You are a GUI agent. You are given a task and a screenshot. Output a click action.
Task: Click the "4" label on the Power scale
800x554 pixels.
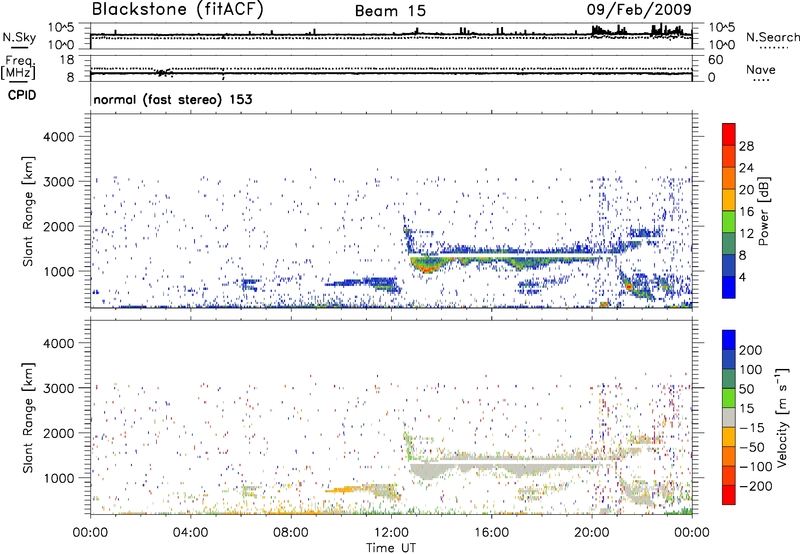(742, 277)
